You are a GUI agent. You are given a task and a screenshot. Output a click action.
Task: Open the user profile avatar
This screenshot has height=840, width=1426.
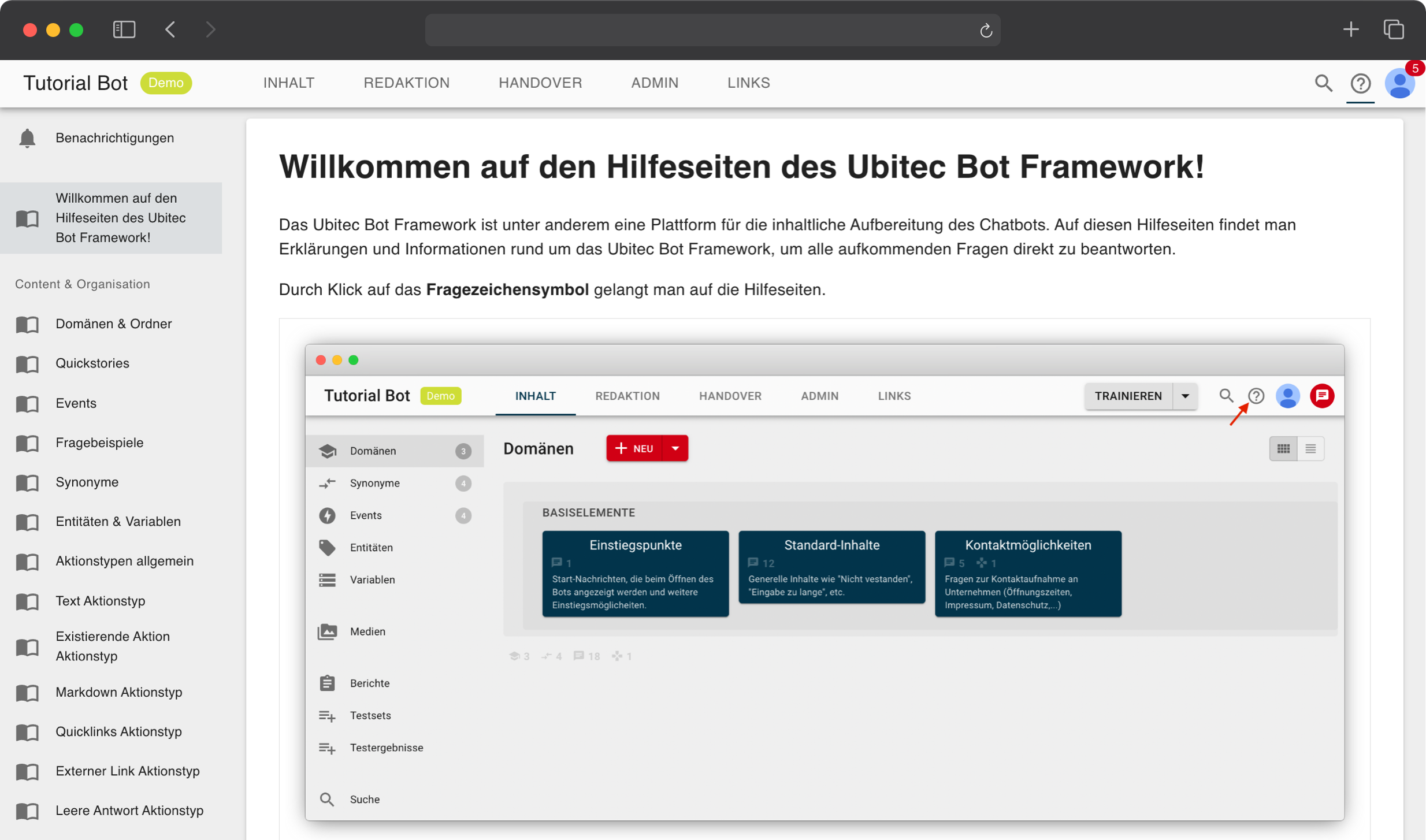(x=1400, y=84)
